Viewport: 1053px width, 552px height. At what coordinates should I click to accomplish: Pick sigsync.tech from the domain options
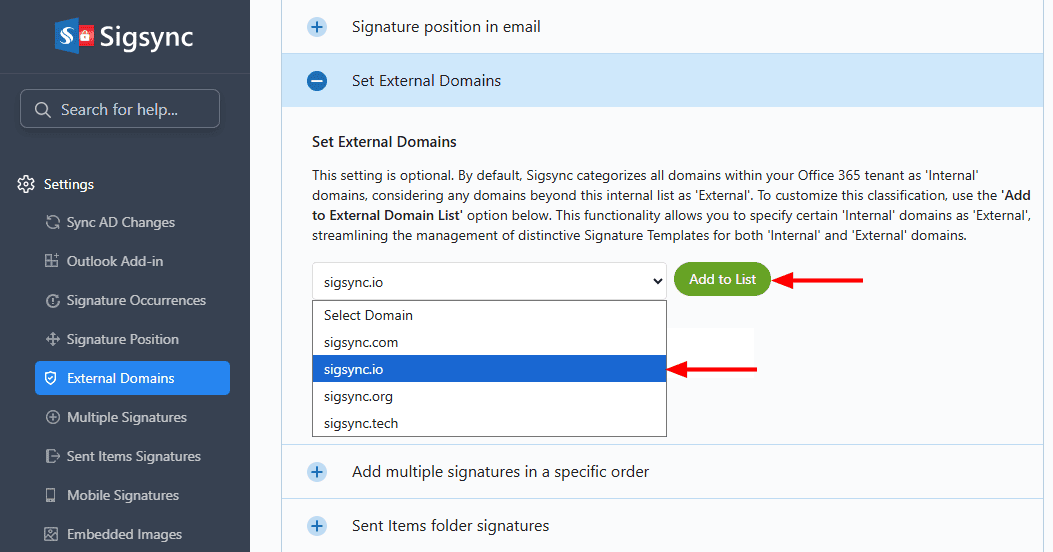click(x=361, y=423)
